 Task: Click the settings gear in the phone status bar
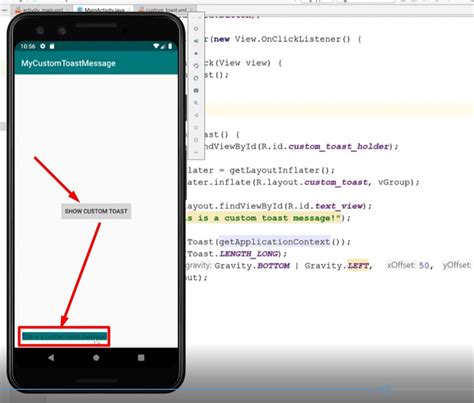(43, 46)
